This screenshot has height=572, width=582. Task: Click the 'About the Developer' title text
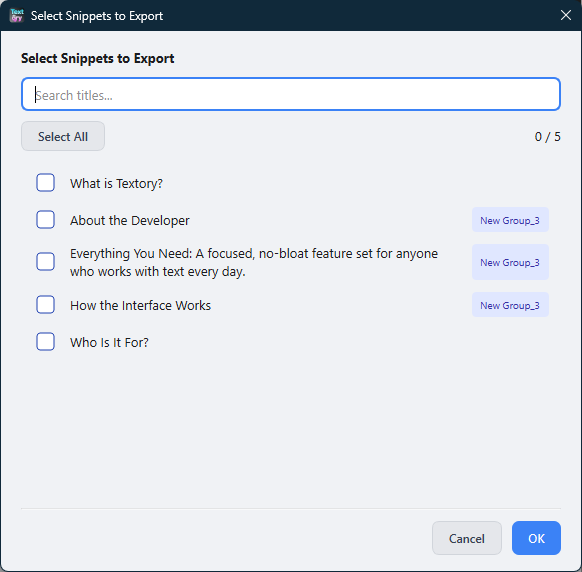pyautogui.click(x=130, y=220)
